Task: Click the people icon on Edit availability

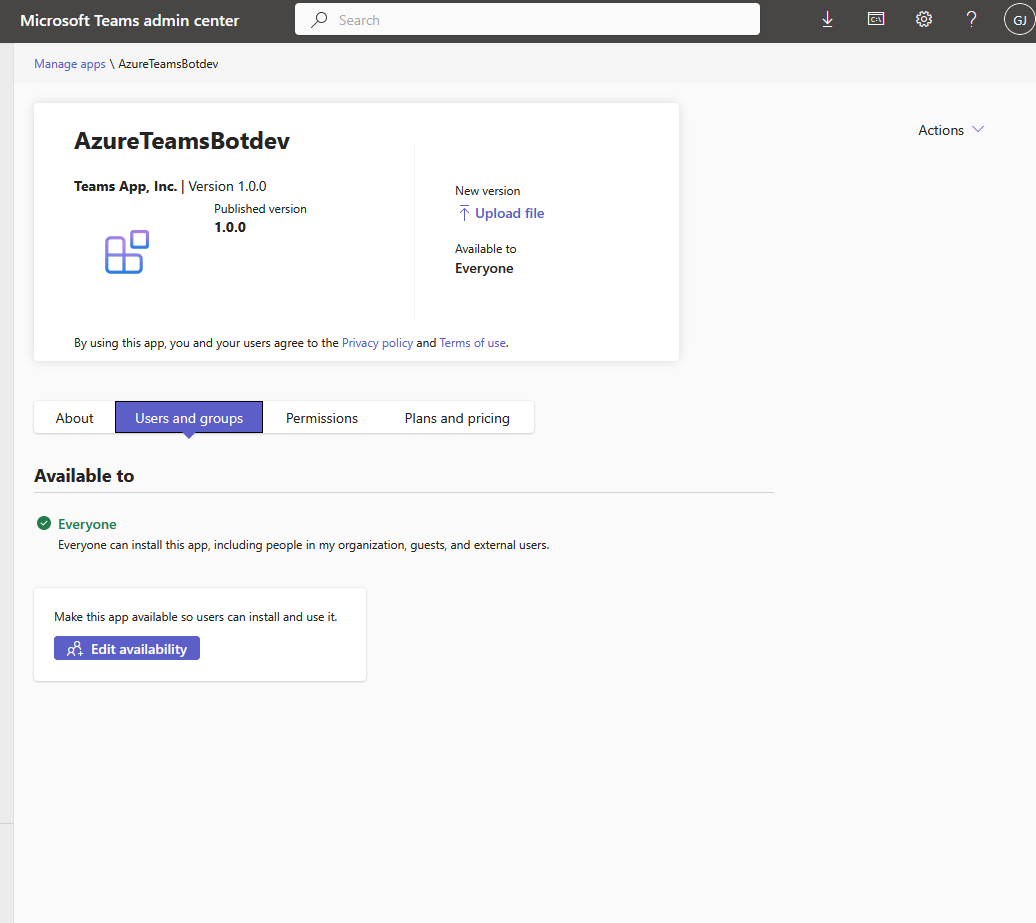Action: 75,649
